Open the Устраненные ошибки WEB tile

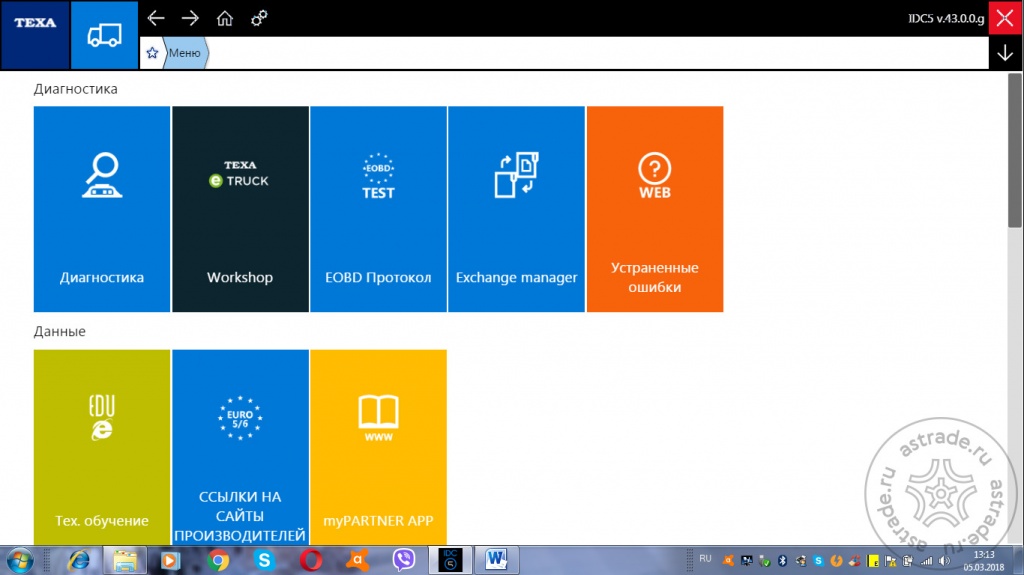tap(655, 209)
